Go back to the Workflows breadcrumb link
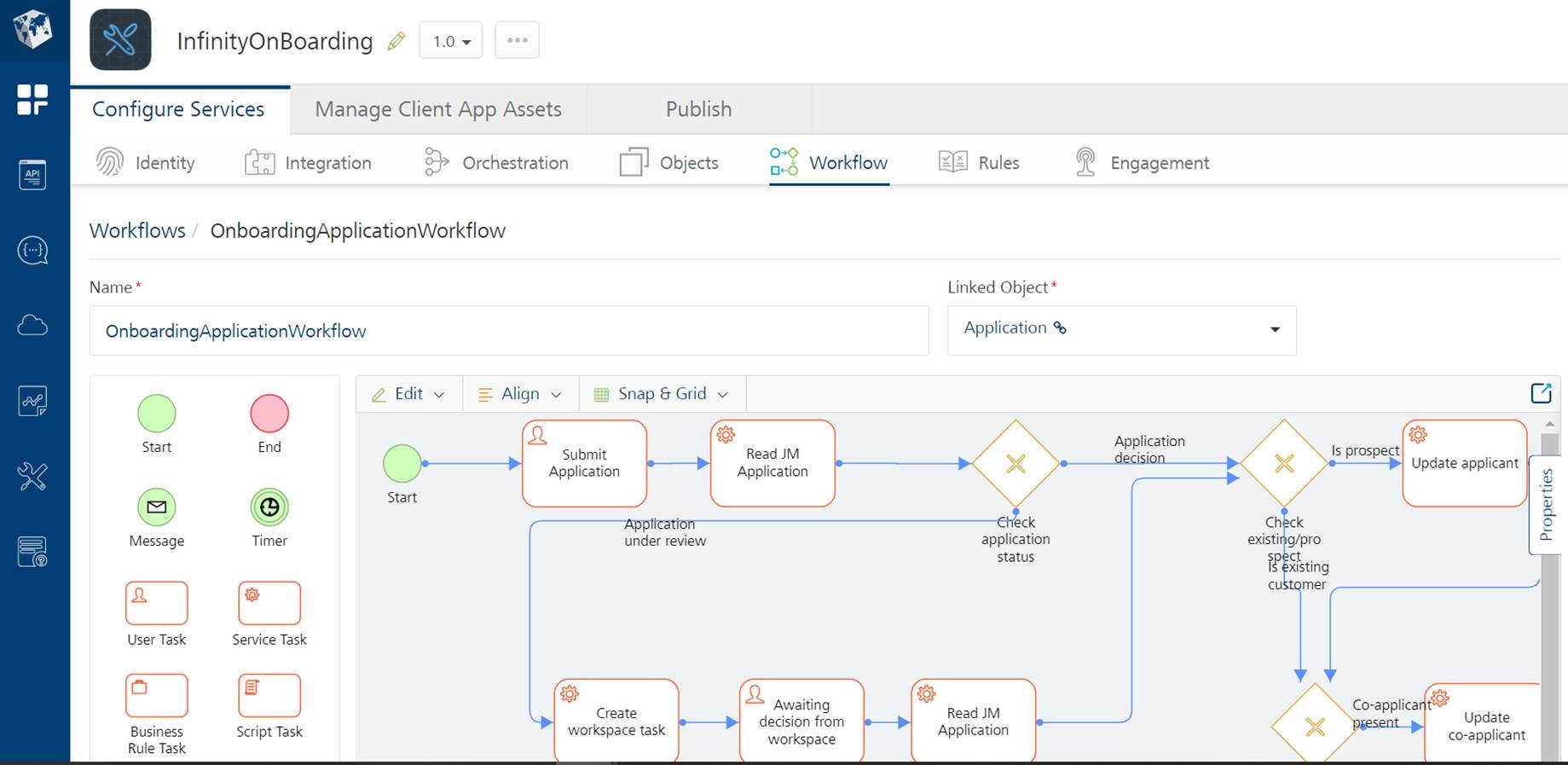 click(x=137, y=230)
